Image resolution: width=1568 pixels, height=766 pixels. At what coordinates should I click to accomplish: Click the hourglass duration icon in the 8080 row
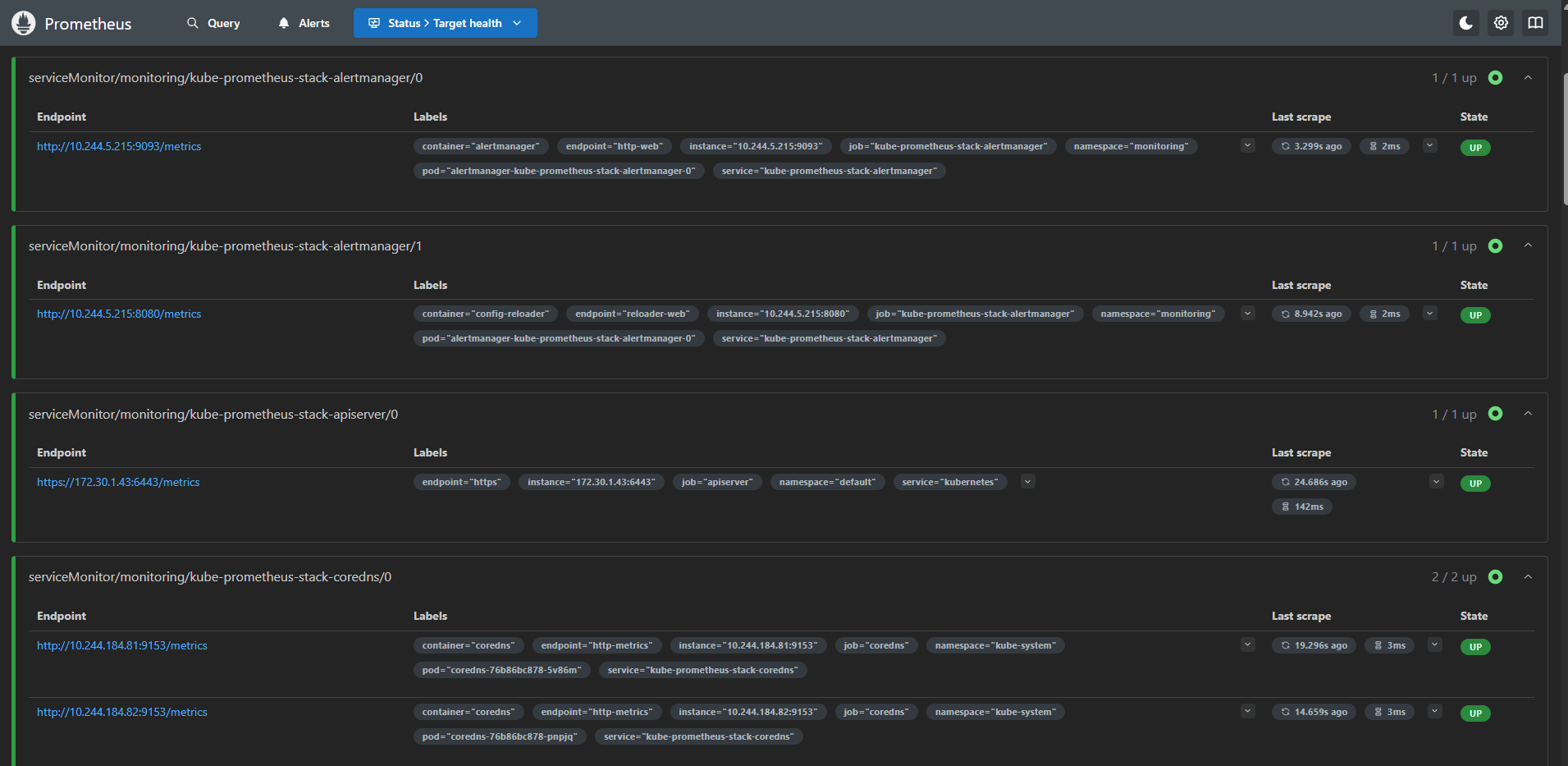pyautogui.click(x=1373, y=314)
